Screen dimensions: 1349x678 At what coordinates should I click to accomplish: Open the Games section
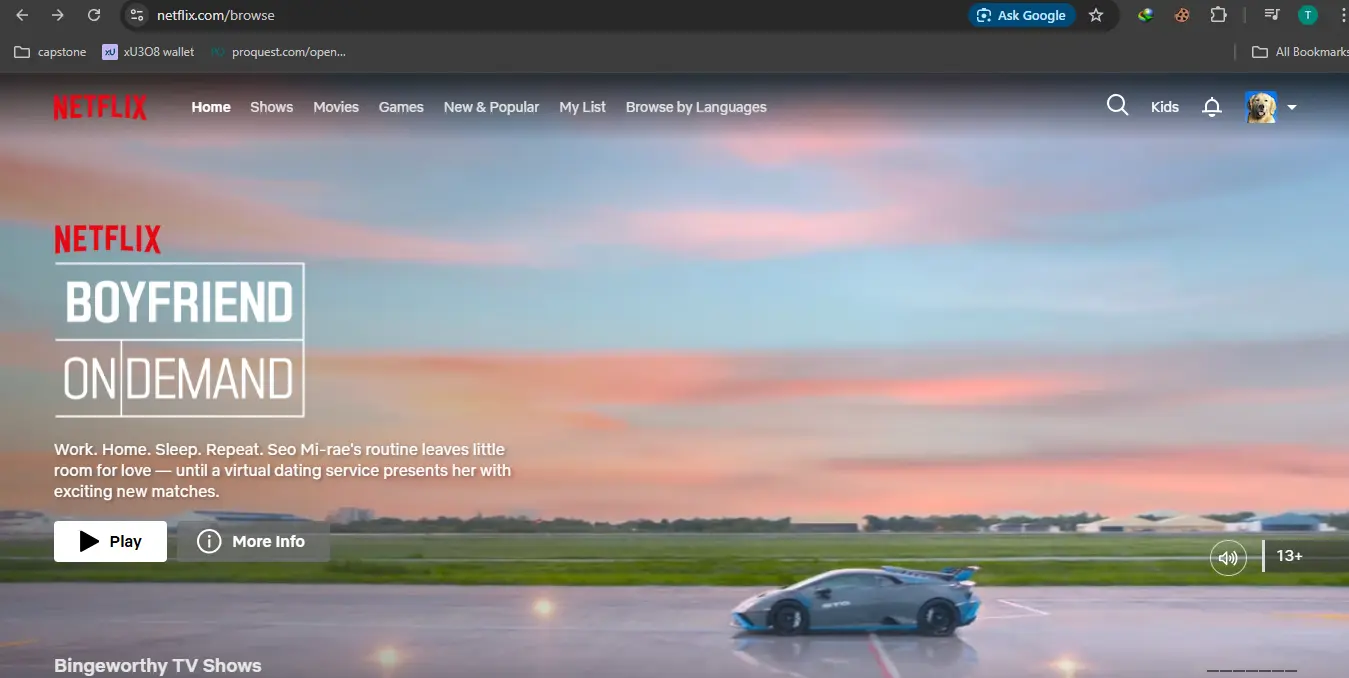(401, 107)
